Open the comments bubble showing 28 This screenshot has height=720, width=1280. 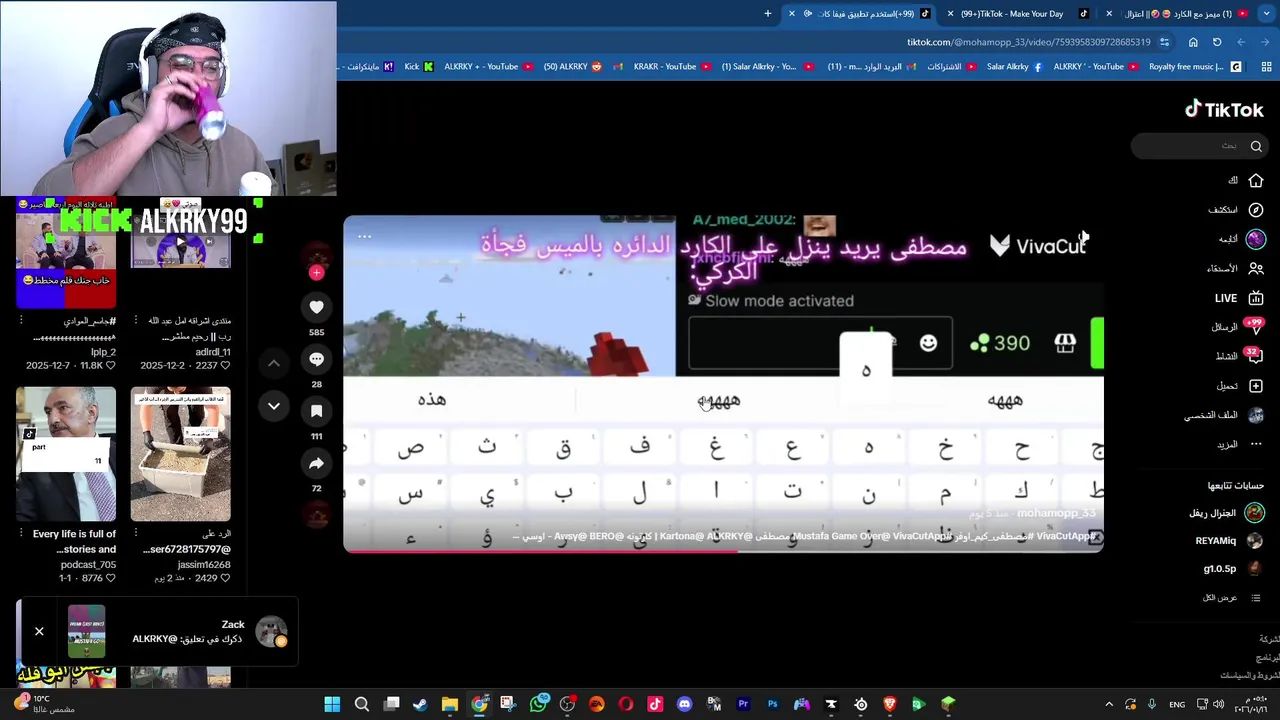click(x=316, y=359)
